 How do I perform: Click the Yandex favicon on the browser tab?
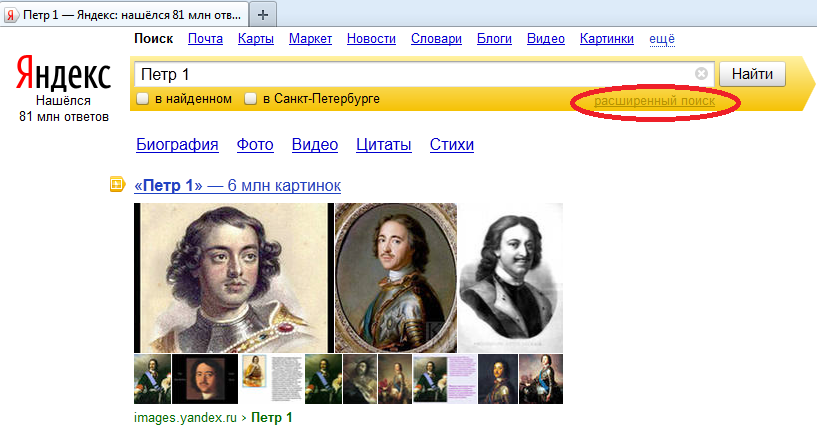pos(10,15)
